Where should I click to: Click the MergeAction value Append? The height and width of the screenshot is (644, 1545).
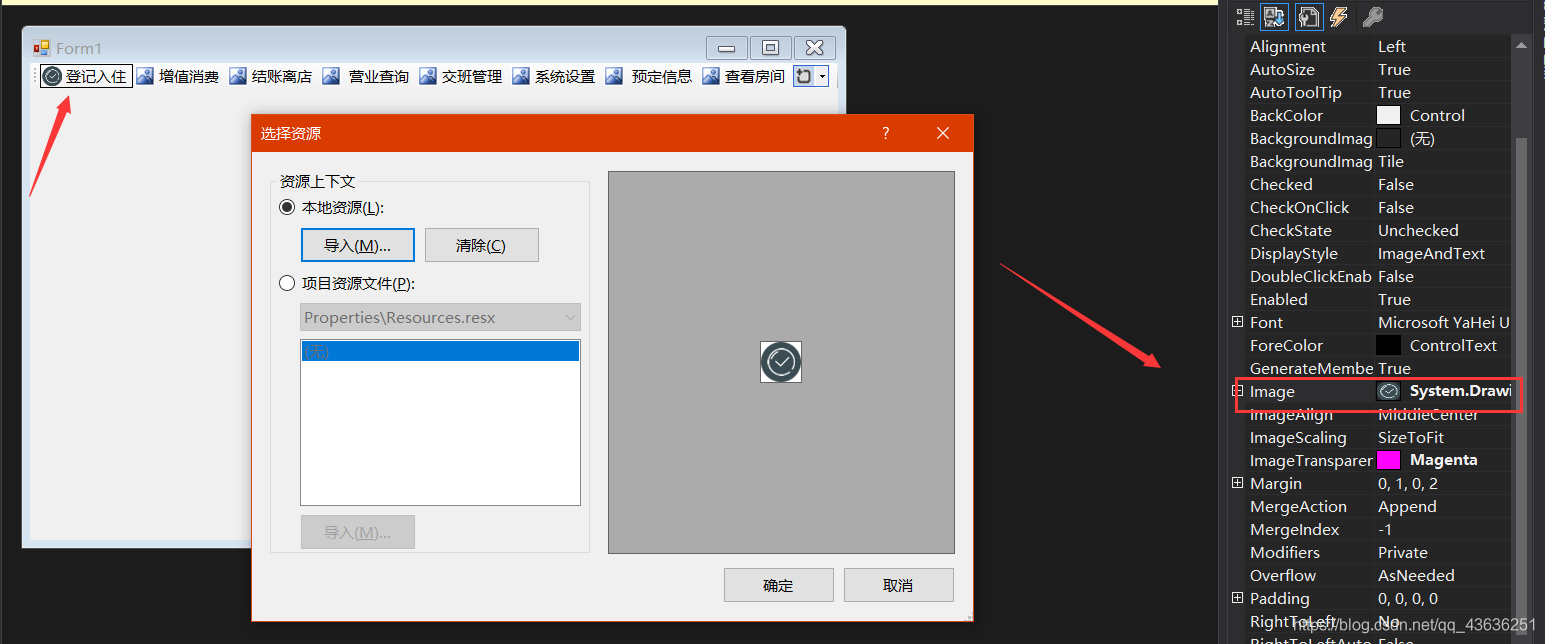click(x=1407, y=506)
